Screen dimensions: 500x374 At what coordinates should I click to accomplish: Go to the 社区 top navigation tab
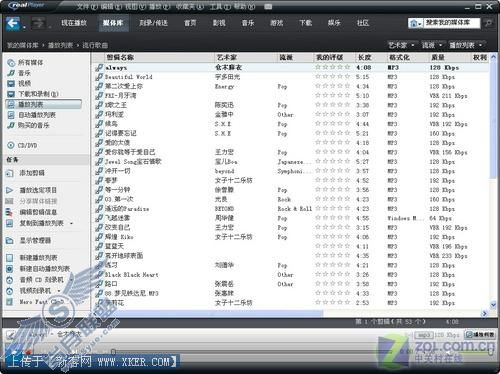click(x=363, y=23)
